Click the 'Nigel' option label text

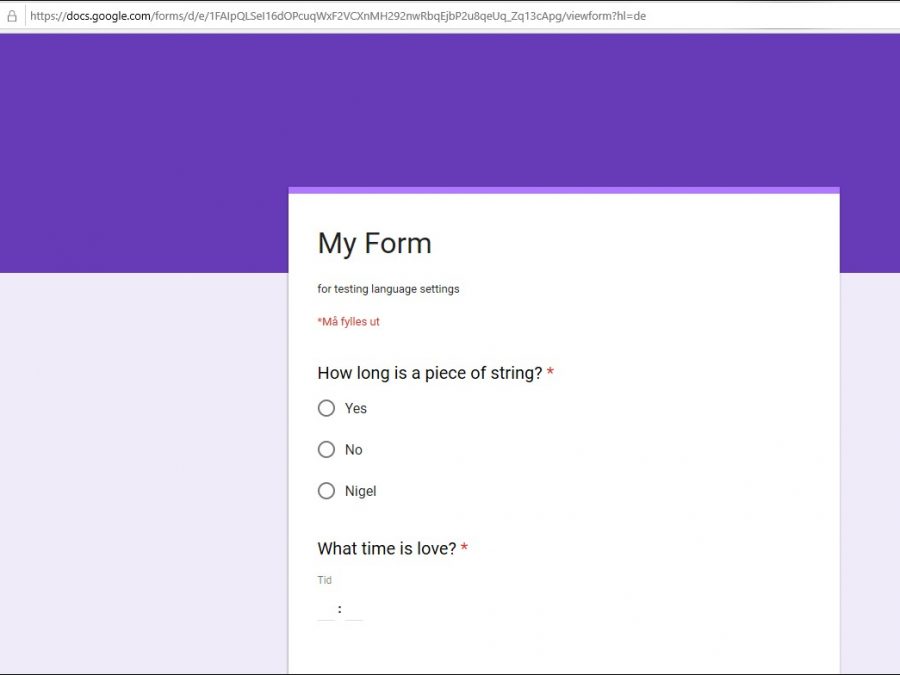click(x=360, y=491)
